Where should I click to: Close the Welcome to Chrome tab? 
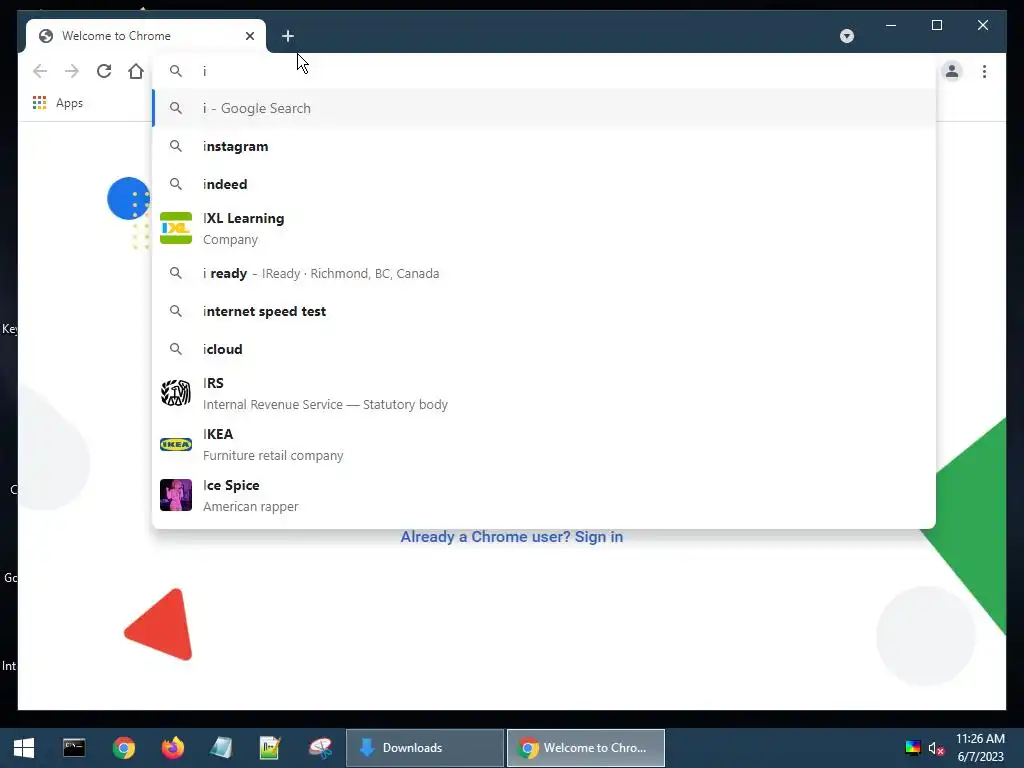pyautogui.click(x=249, y=36)
